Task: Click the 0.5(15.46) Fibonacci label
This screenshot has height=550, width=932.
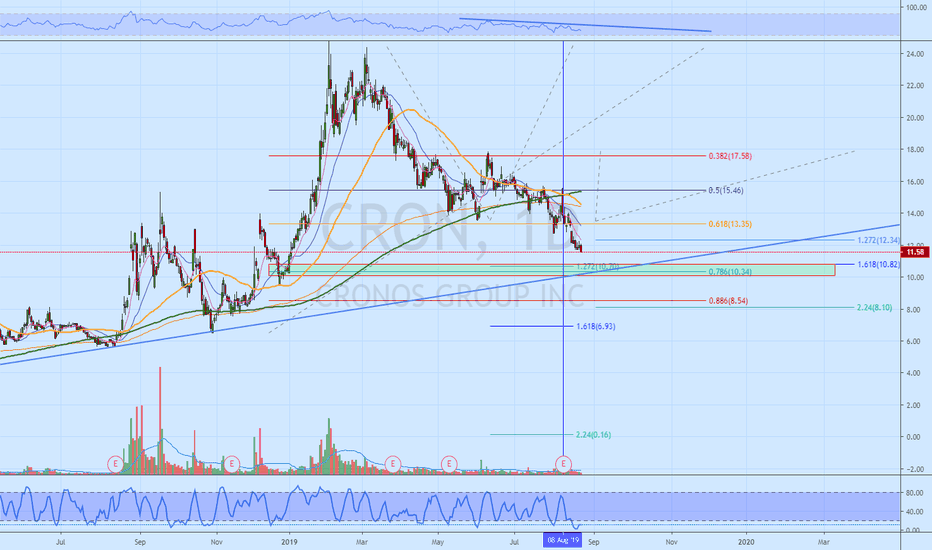Action: [726, 191]
